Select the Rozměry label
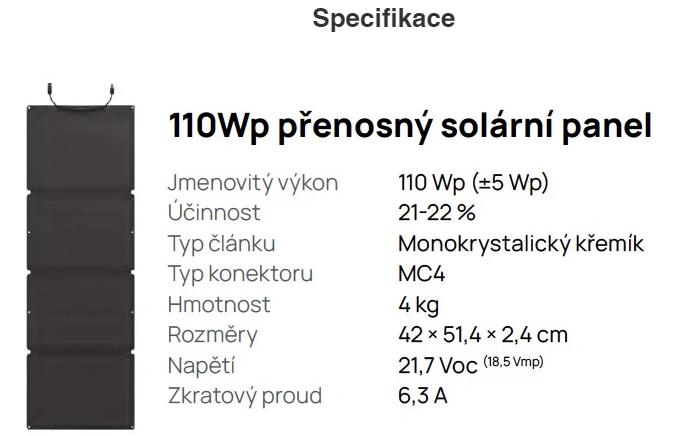The width and height of the screenshot is (676, 436). click(x=212, y=335)
